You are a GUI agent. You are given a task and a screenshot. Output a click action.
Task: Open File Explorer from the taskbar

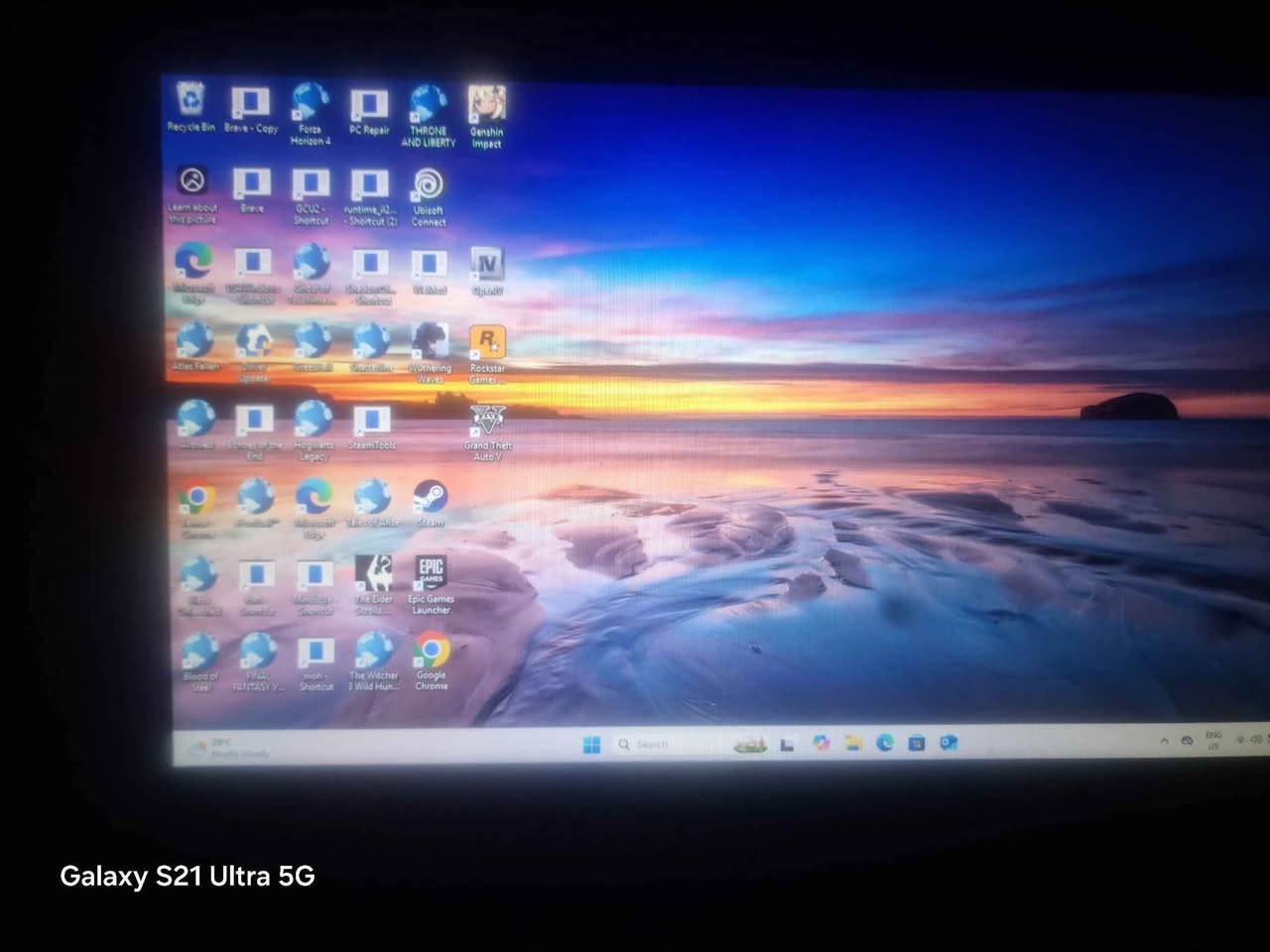tap(853, 744)
